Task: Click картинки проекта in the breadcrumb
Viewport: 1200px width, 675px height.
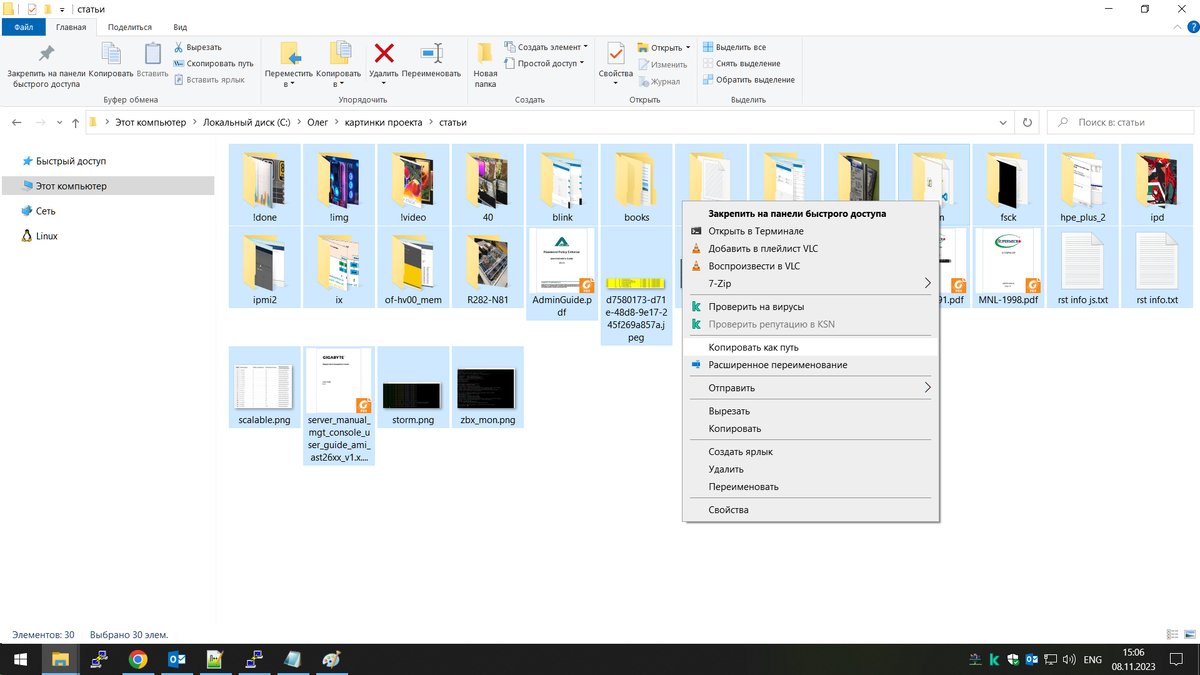Action: [384, 123]
